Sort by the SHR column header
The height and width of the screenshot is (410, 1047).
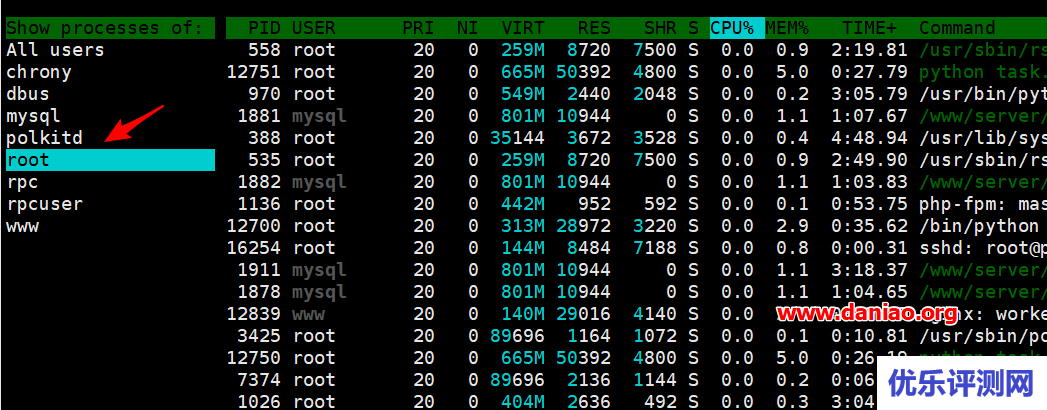pos(660,28)
